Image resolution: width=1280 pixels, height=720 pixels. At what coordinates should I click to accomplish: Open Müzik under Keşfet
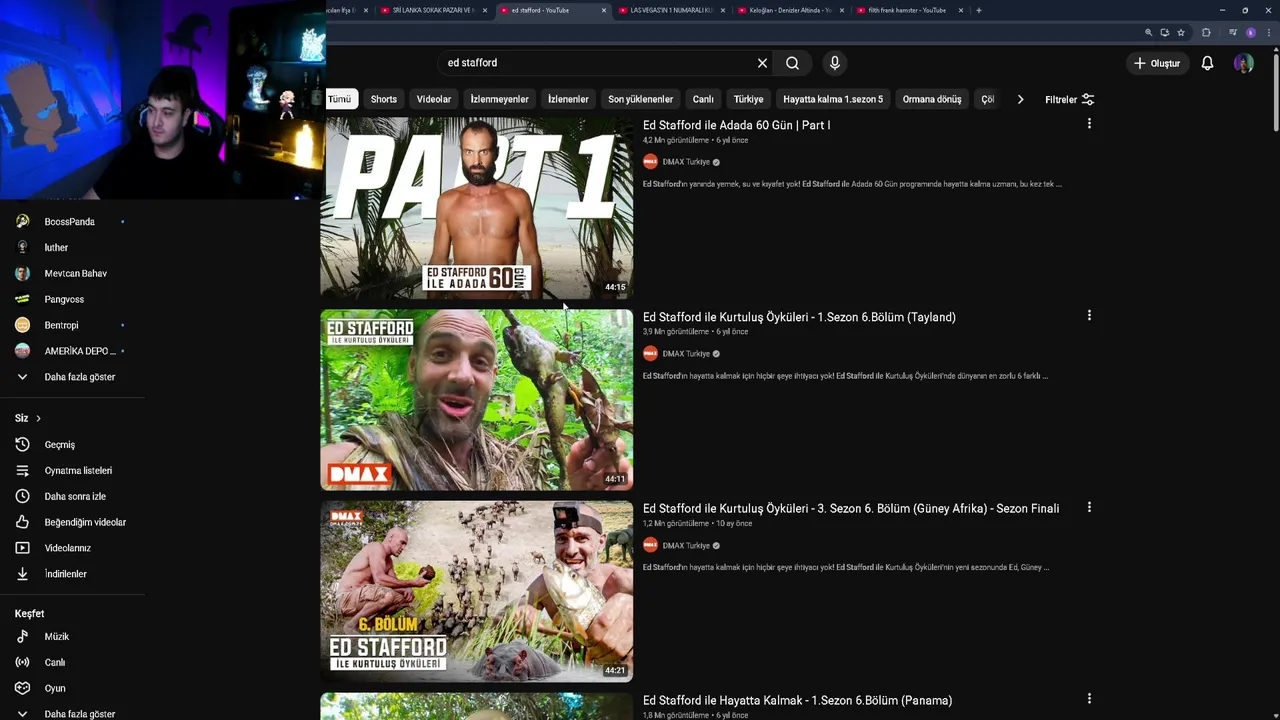click(56, 636)
